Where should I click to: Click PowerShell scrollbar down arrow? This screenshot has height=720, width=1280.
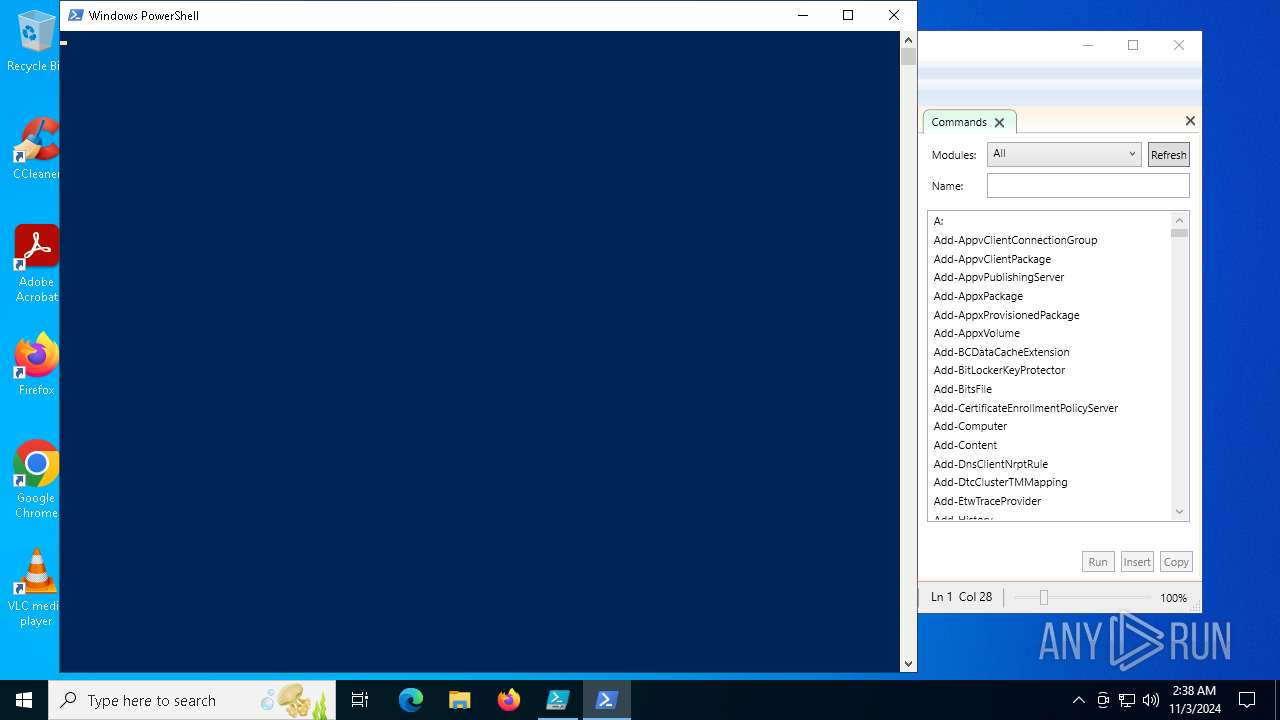coord(908,663)
